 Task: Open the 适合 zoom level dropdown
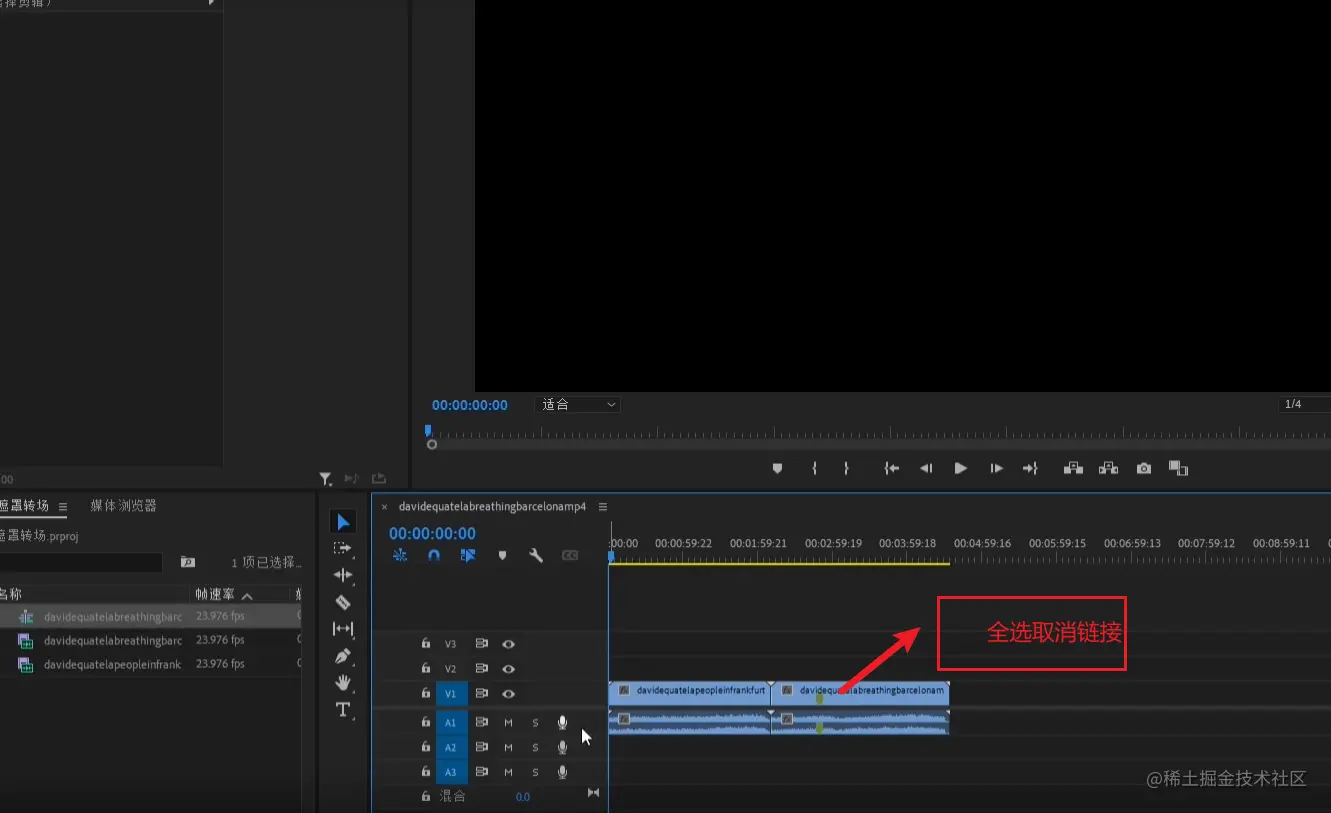[579, 405]
